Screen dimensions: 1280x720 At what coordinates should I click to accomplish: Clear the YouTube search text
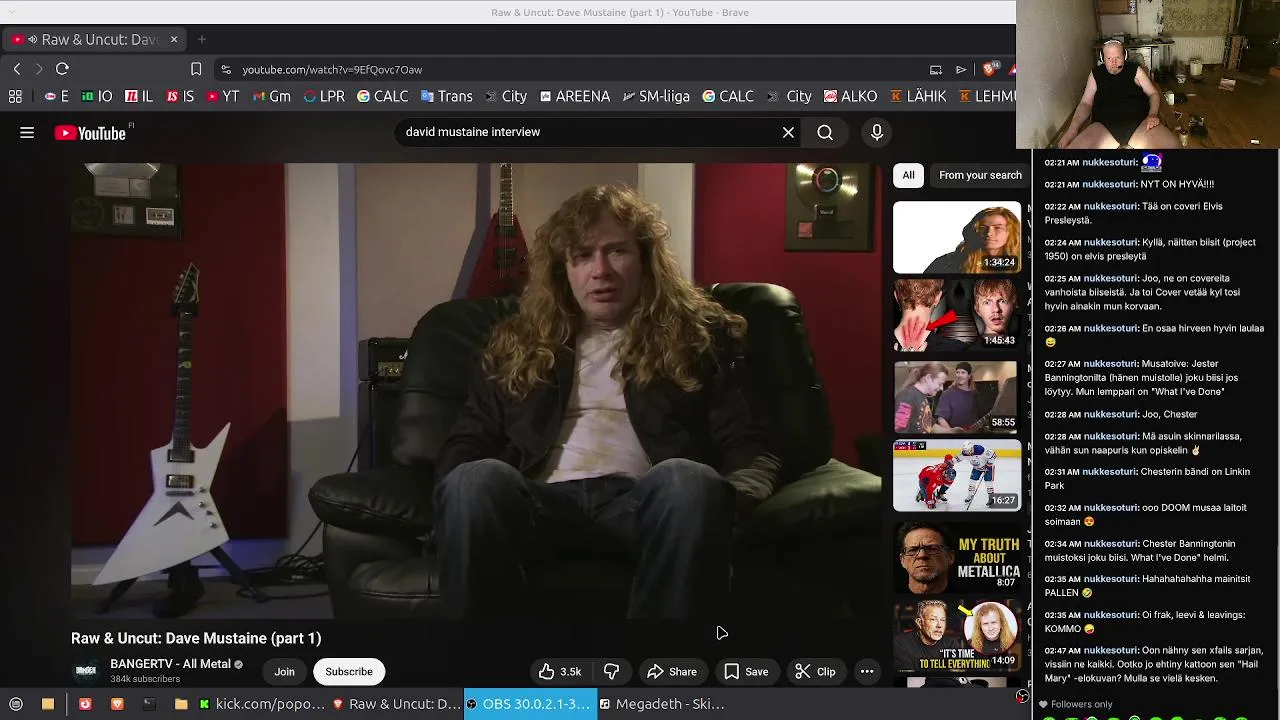(x=788, y=132)
